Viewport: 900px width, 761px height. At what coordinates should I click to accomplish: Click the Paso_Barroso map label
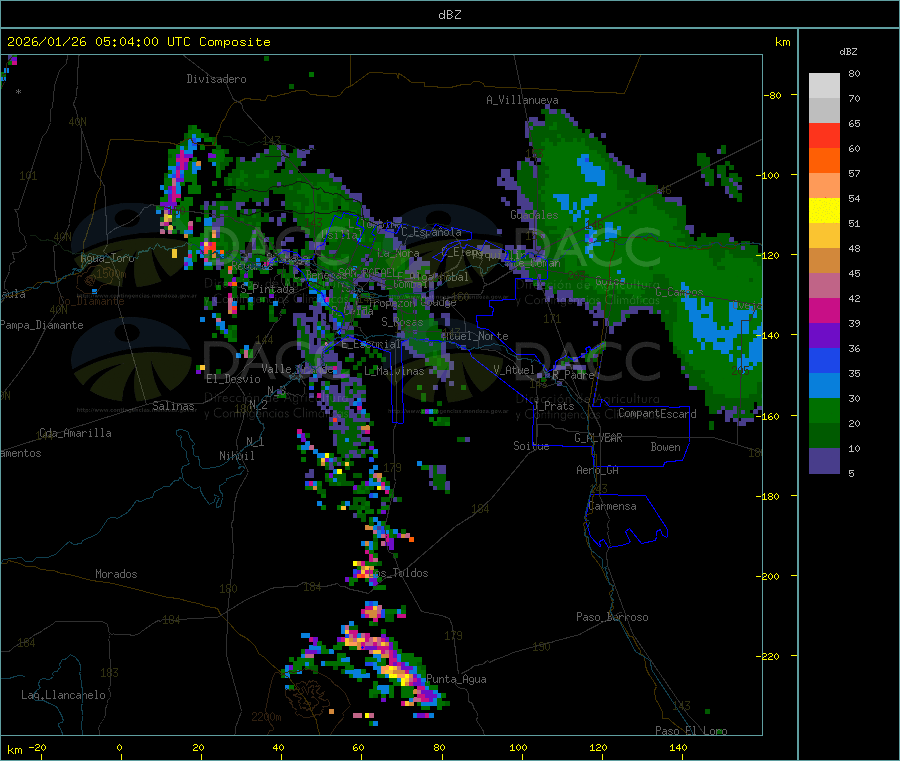coord(612,617)
